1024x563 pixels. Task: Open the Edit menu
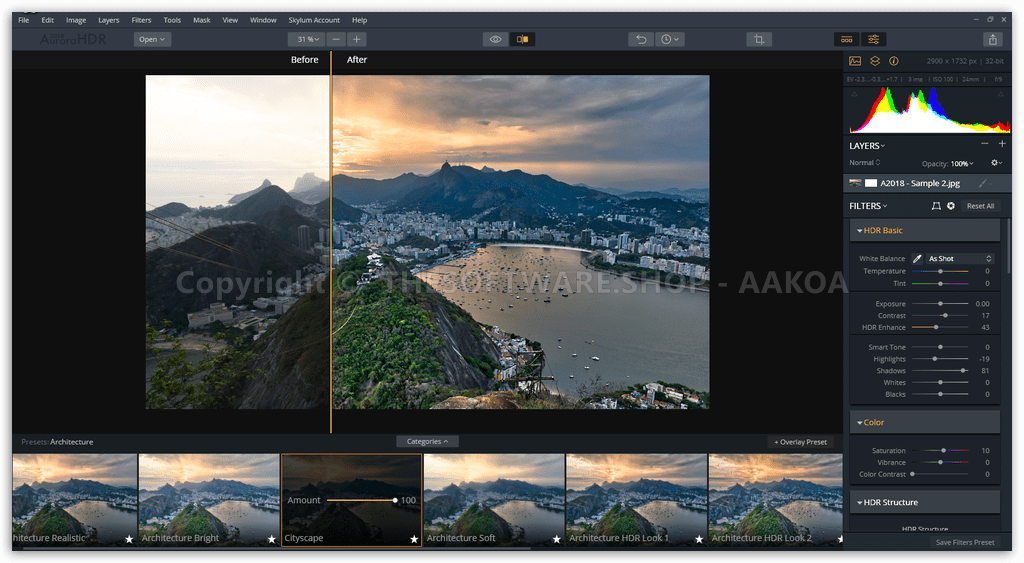pyautogui.click(x=48, y=20)
